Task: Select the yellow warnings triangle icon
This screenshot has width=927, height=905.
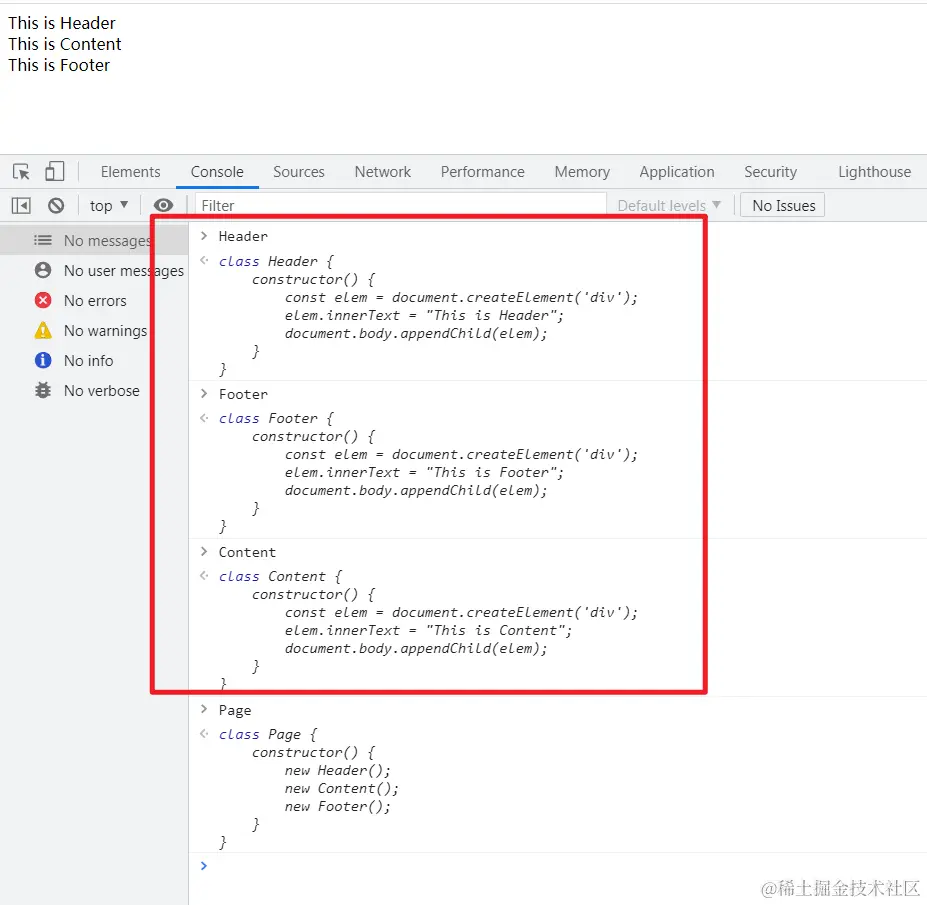Action: [43, 330]
